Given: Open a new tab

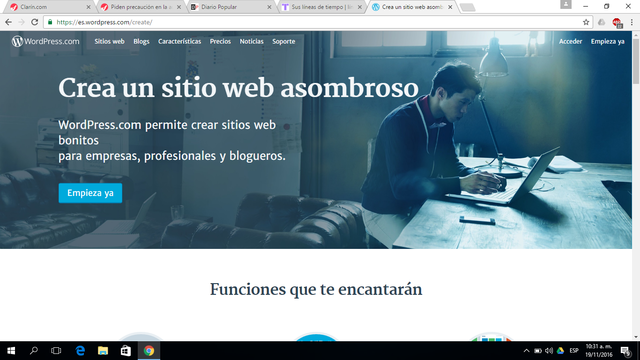Looking at the screenshot, I should coord(467,7).
